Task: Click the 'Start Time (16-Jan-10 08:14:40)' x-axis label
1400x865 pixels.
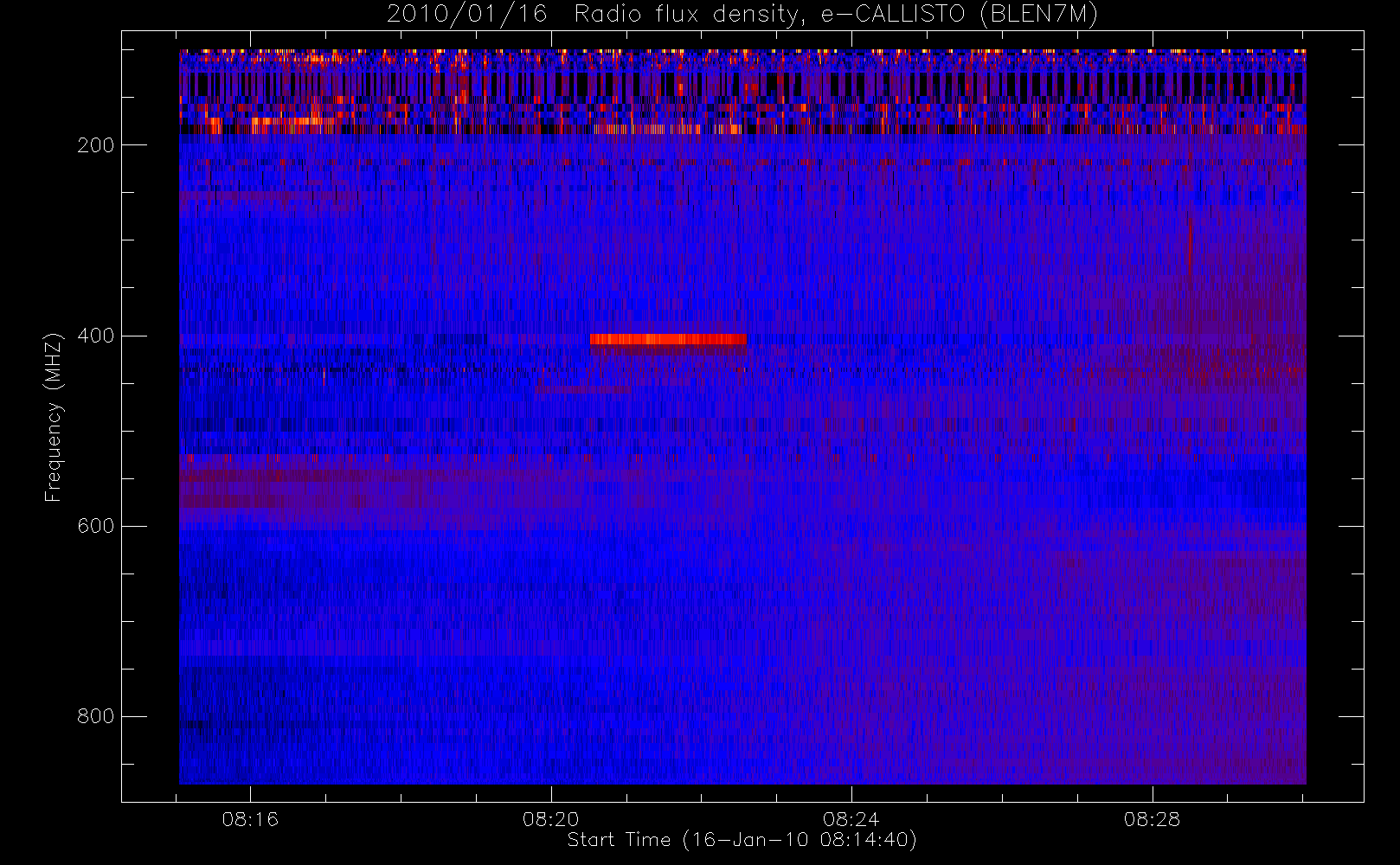Action: [742, 840]
